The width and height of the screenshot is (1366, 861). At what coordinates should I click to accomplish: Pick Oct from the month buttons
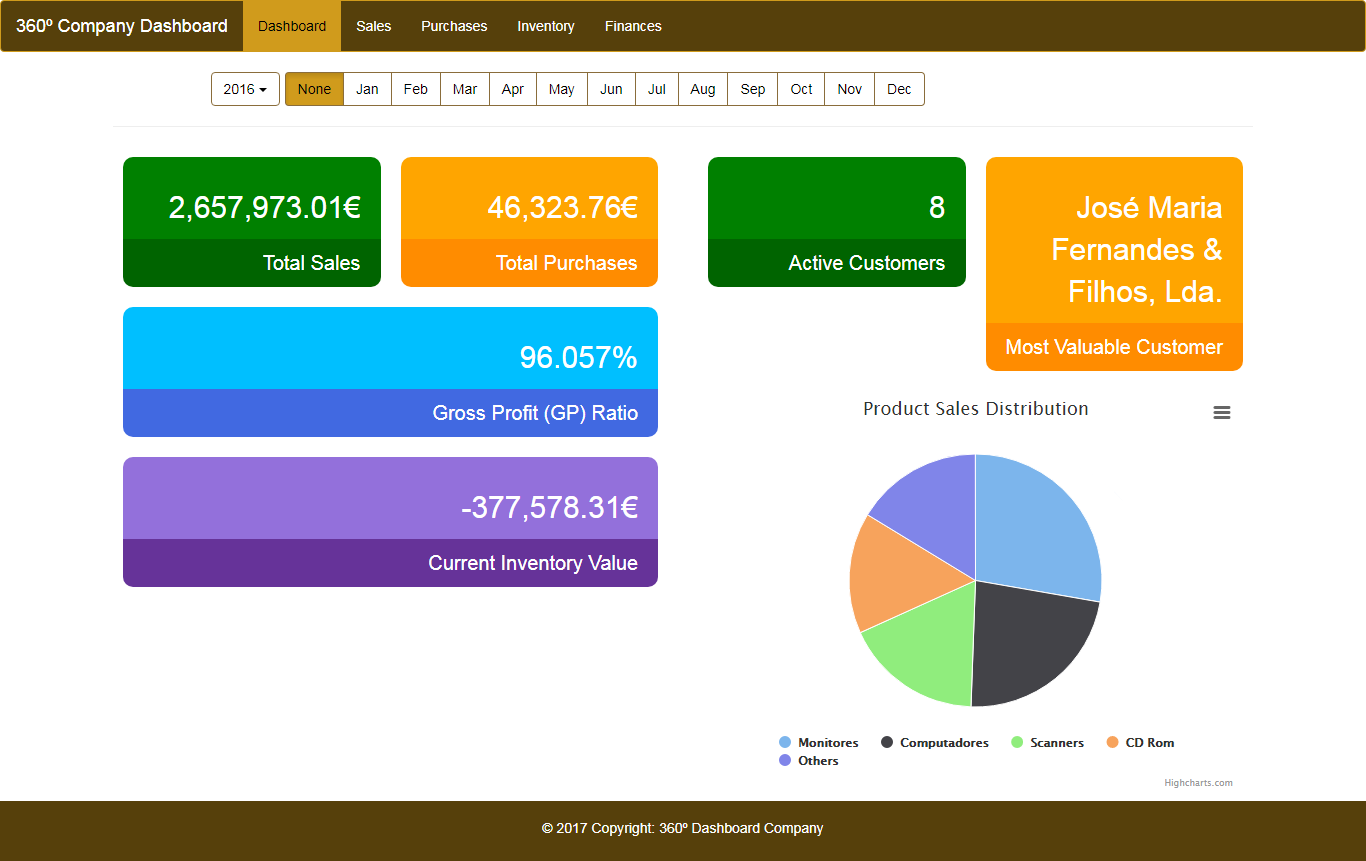click(x=801, y=89)
